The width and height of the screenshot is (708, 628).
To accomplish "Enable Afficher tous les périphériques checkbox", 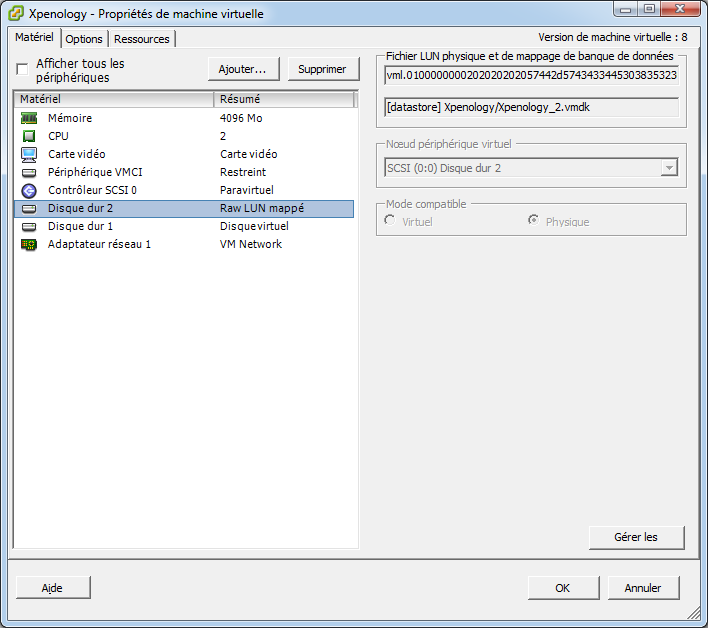I will [x=22, y=70].
